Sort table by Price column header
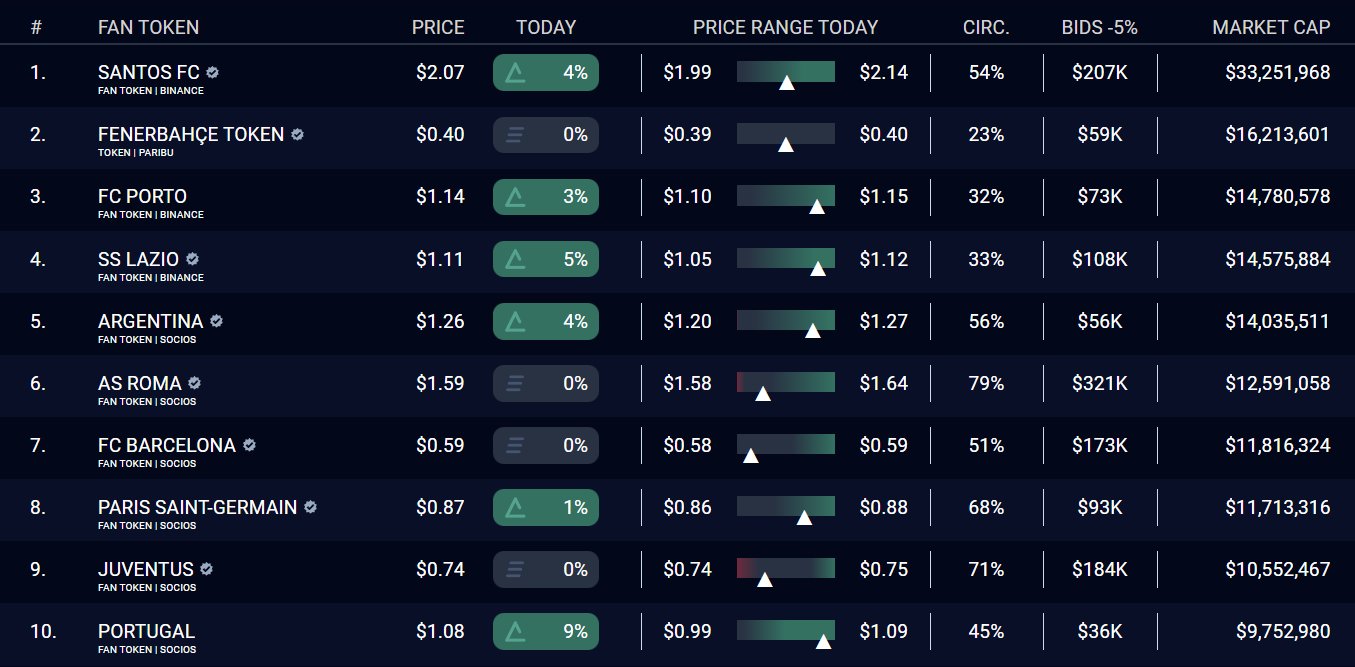The height and width of the screenshot is (667, 1355). pos(438,27)
